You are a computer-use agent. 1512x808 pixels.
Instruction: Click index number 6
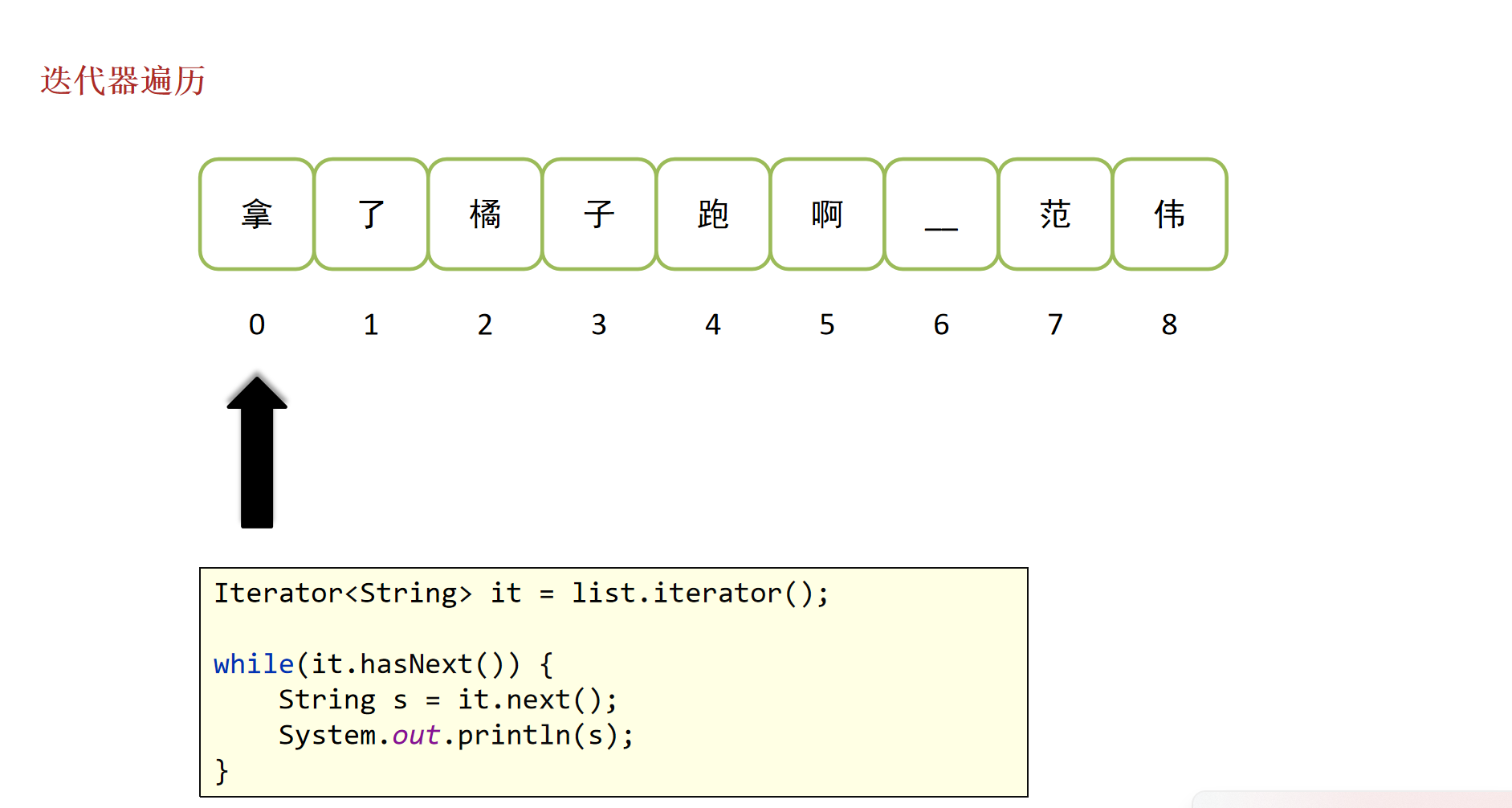941,324
